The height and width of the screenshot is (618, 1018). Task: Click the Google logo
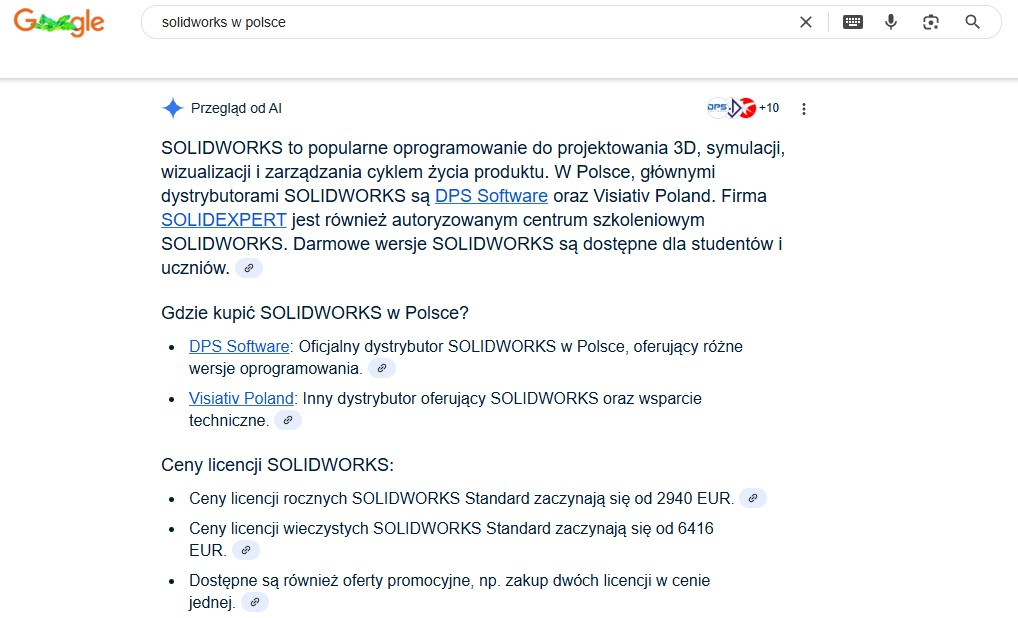coord(59,22)
